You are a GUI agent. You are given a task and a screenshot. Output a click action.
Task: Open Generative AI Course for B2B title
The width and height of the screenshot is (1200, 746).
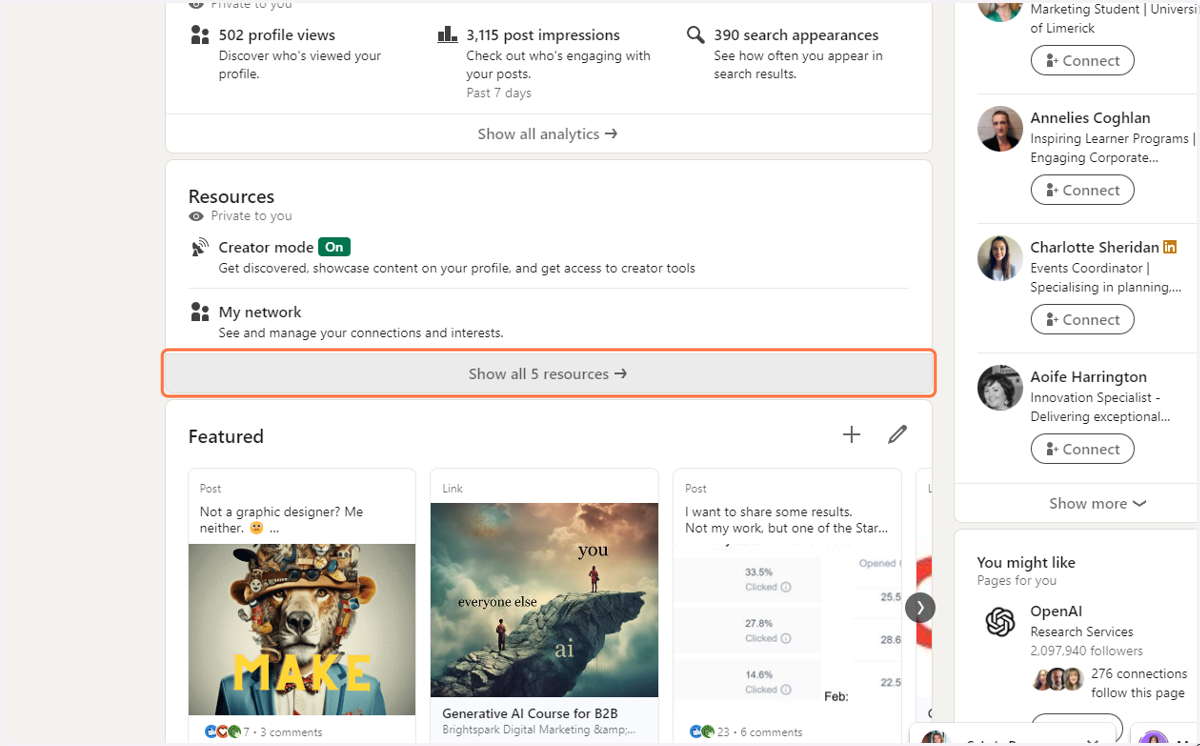[x=530, y=714]
